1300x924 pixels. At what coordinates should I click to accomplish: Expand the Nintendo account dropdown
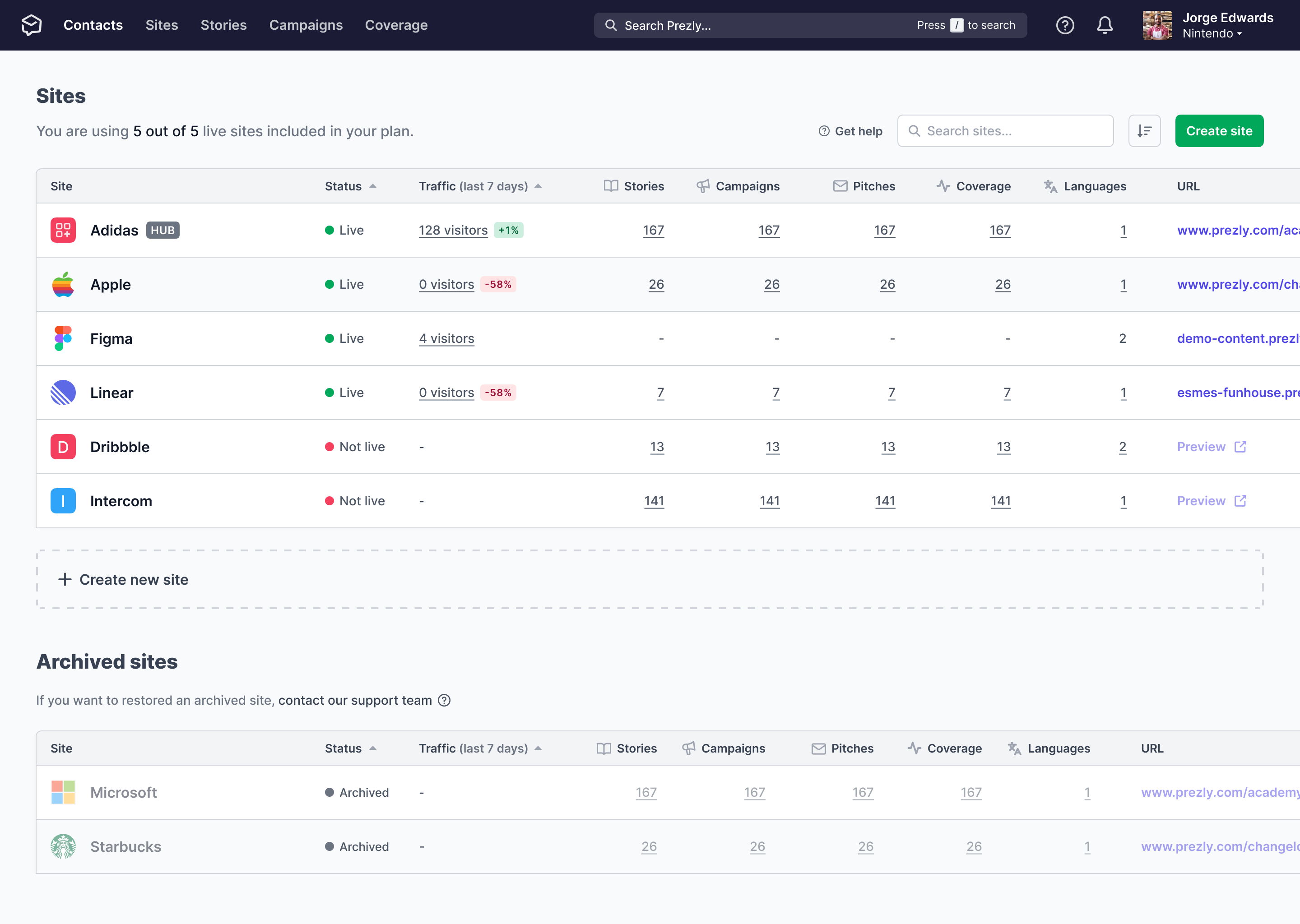[x=1212, y=33]
